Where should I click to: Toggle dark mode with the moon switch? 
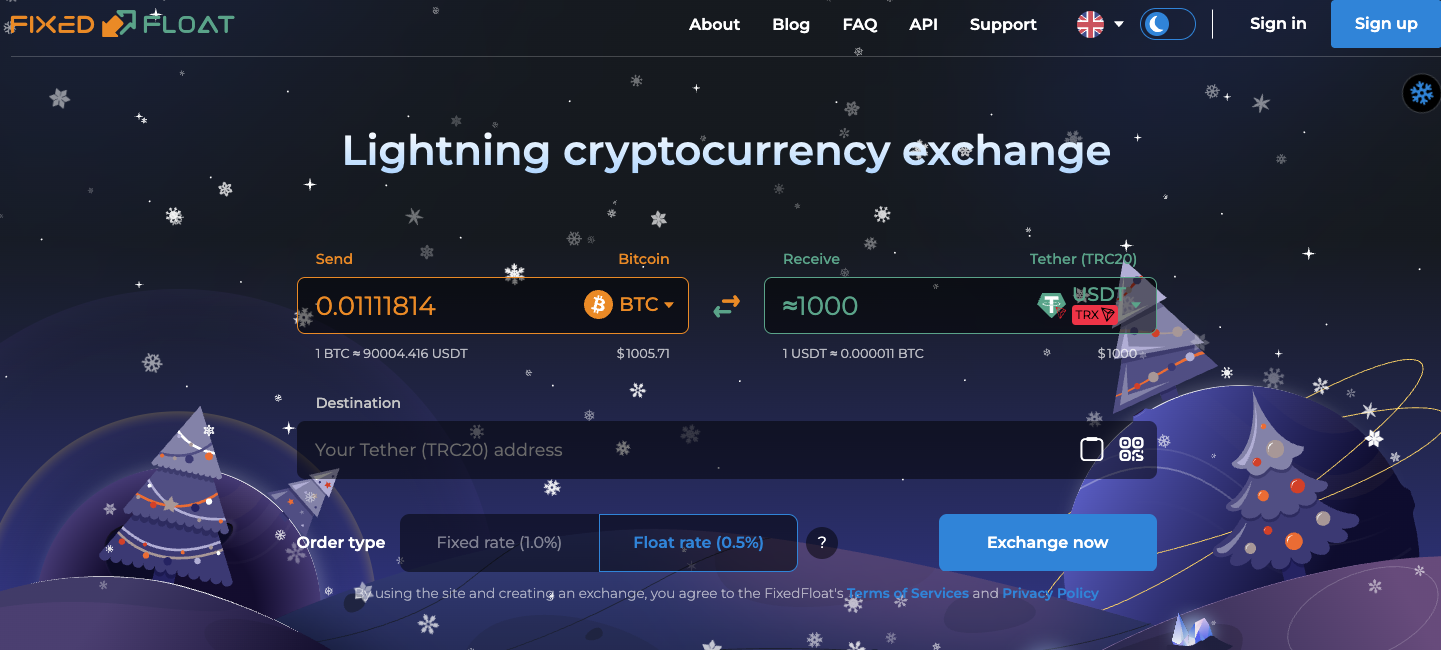pyautogui.click(x=1167, y=23)
